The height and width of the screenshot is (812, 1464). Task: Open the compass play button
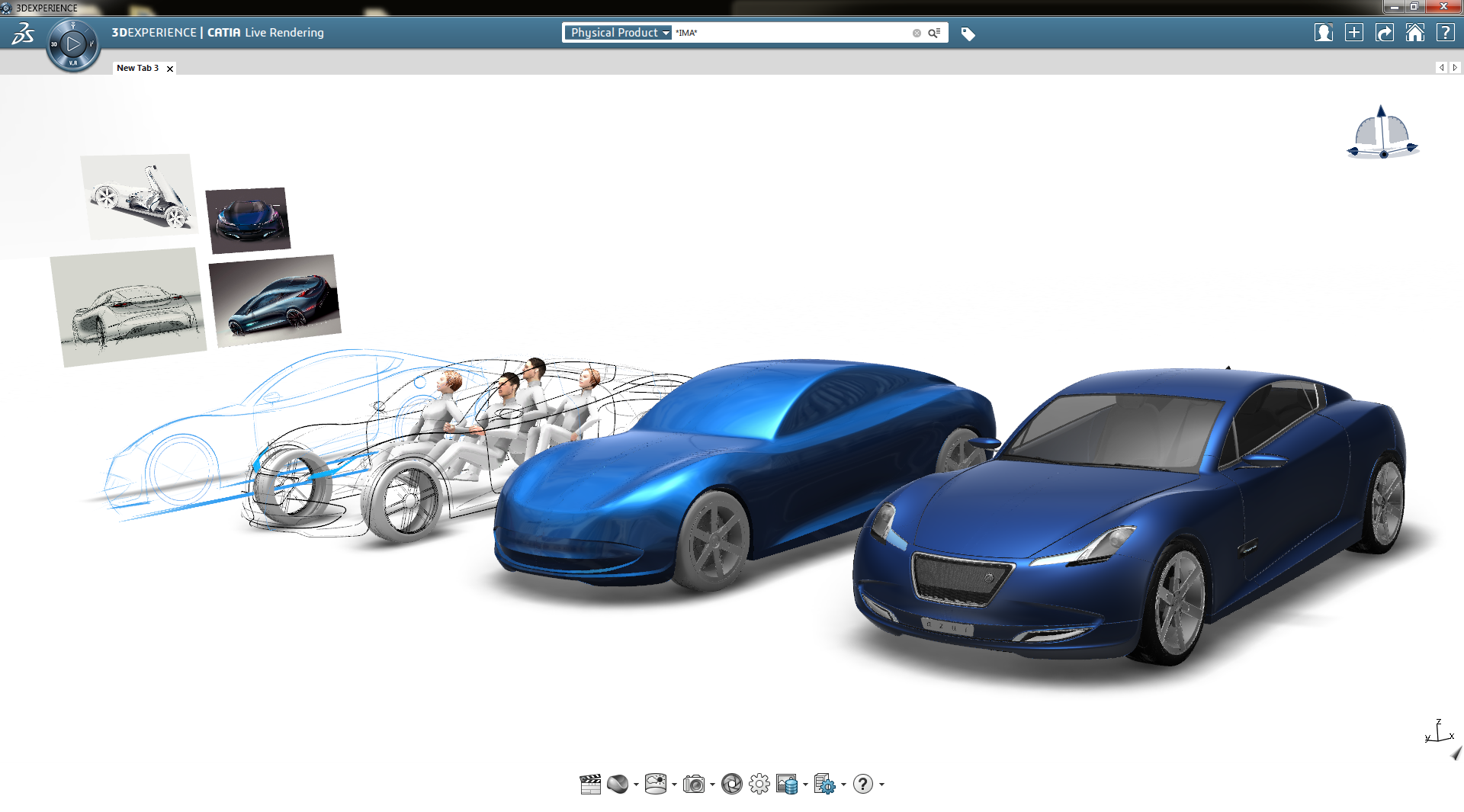click(73, 44)
